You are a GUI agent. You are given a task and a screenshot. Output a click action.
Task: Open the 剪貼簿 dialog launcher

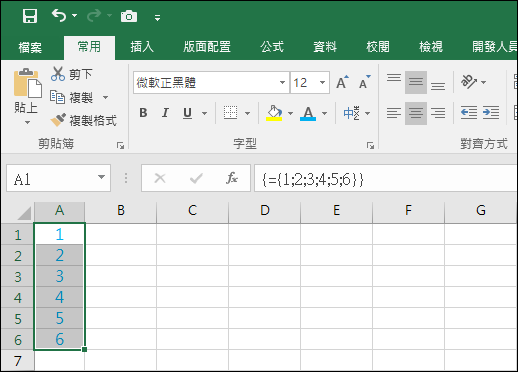tap(120, 145)
